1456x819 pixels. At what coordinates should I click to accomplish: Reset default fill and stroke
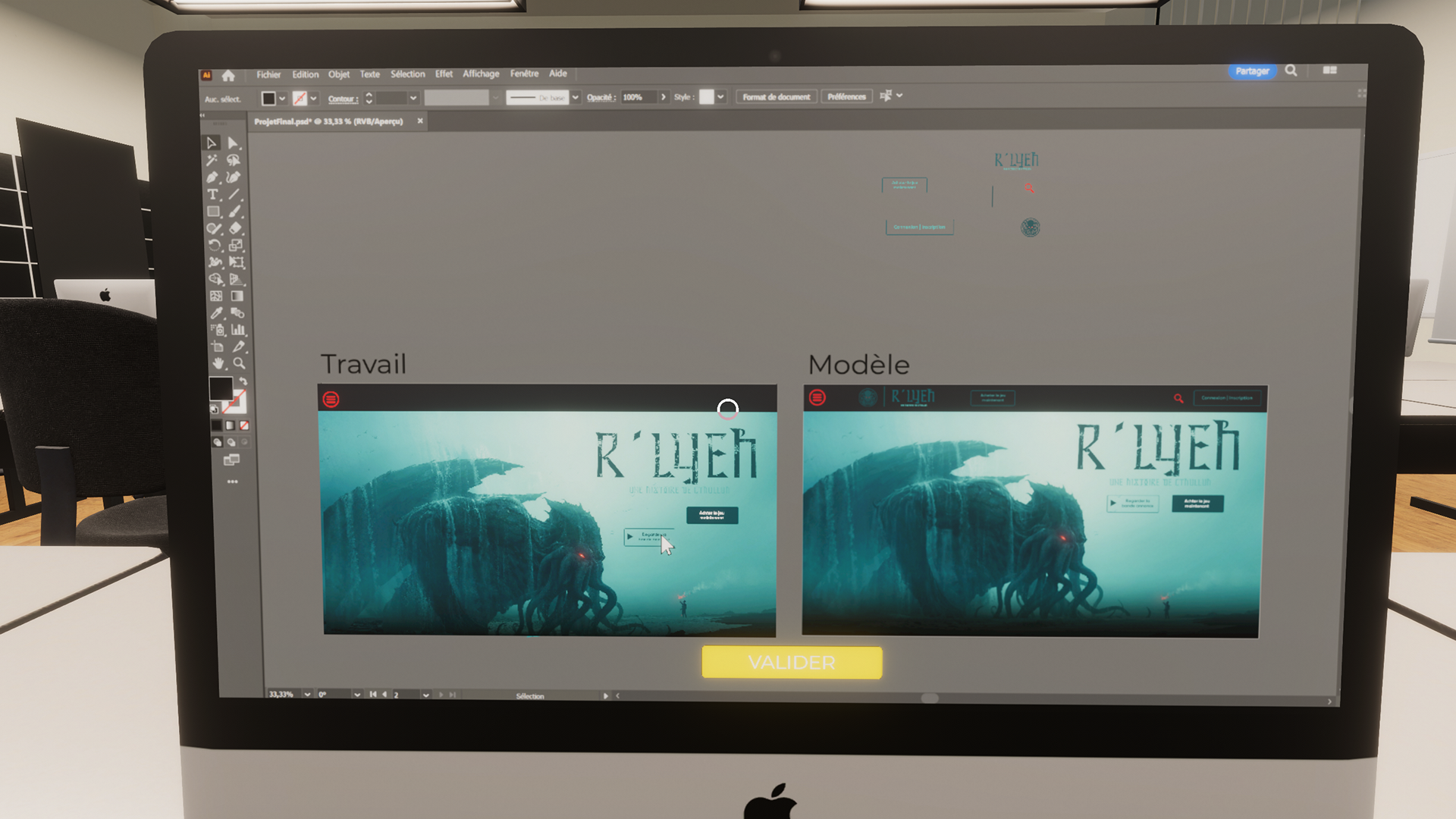pos(214,409)
